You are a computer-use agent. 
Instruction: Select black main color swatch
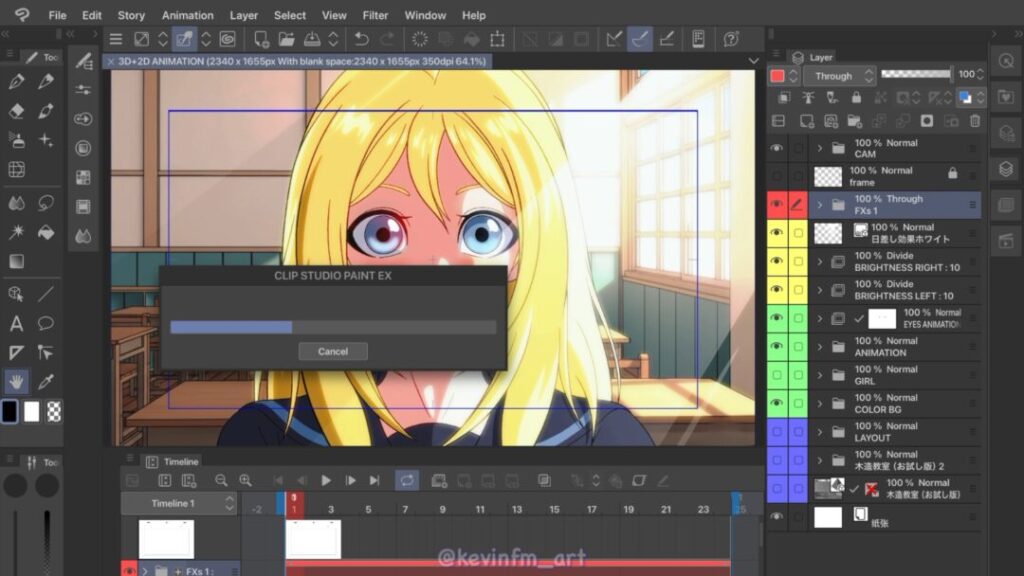pyautogui.click(x=9, y=411)
